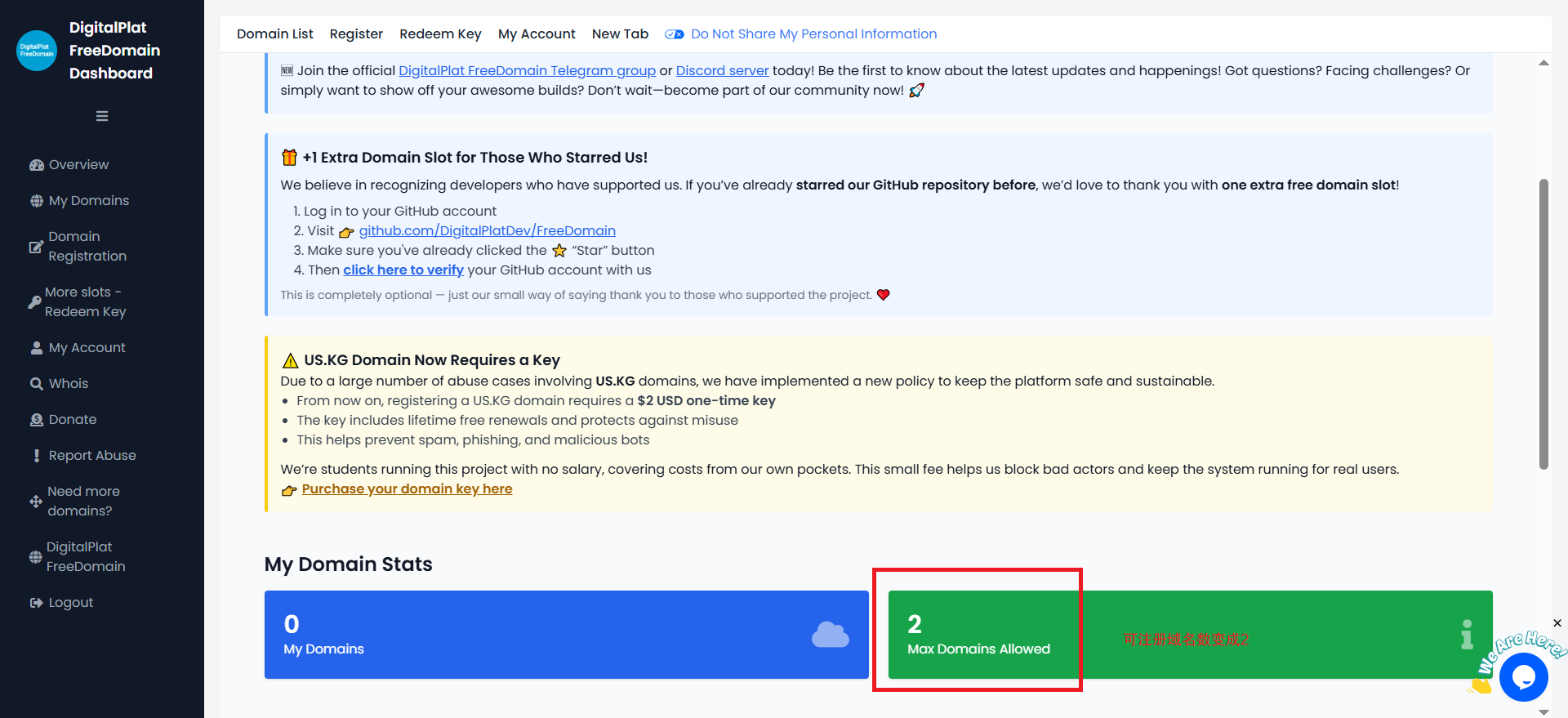Follow 'Purchase your domain key here' link
The width and height of the screenshot is (1568, 718).
pos(407,489)
